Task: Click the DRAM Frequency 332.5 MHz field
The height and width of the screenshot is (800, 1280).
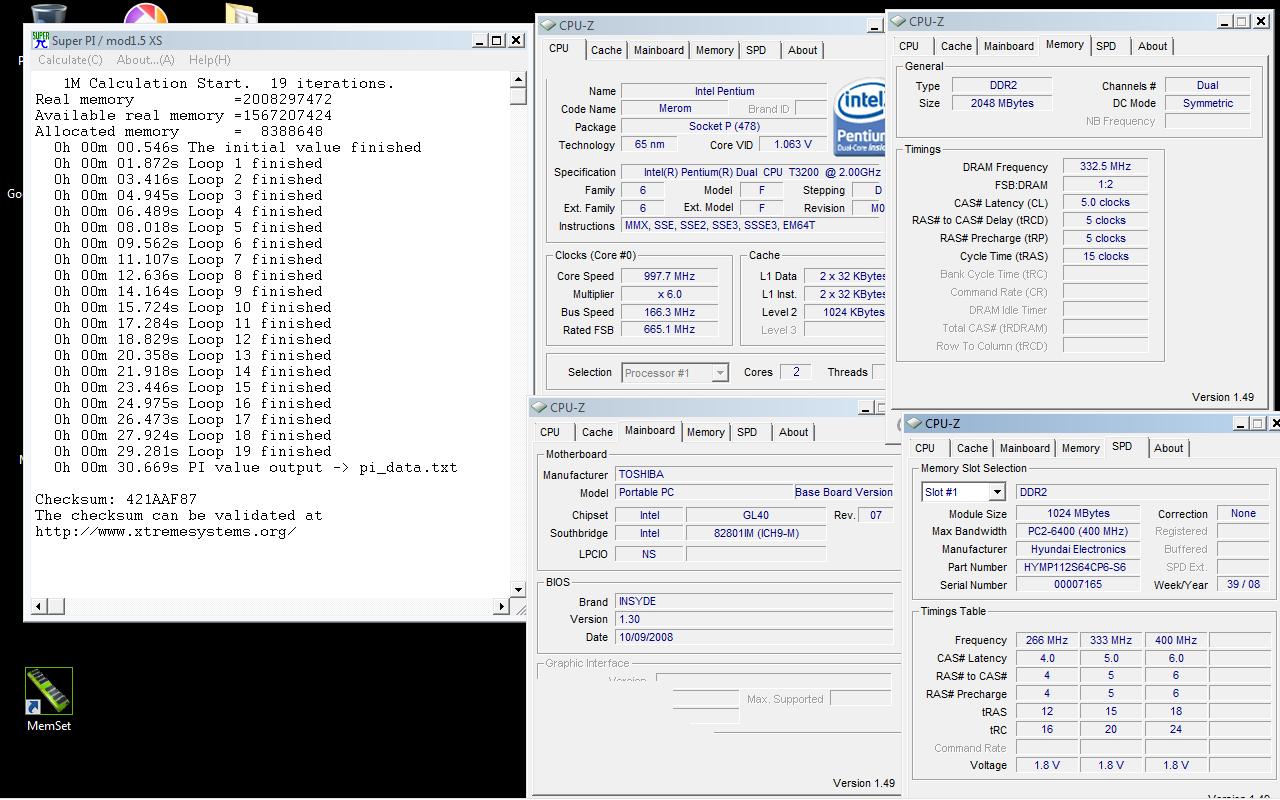Action: pyautogui.click(x=1105, y=167)
